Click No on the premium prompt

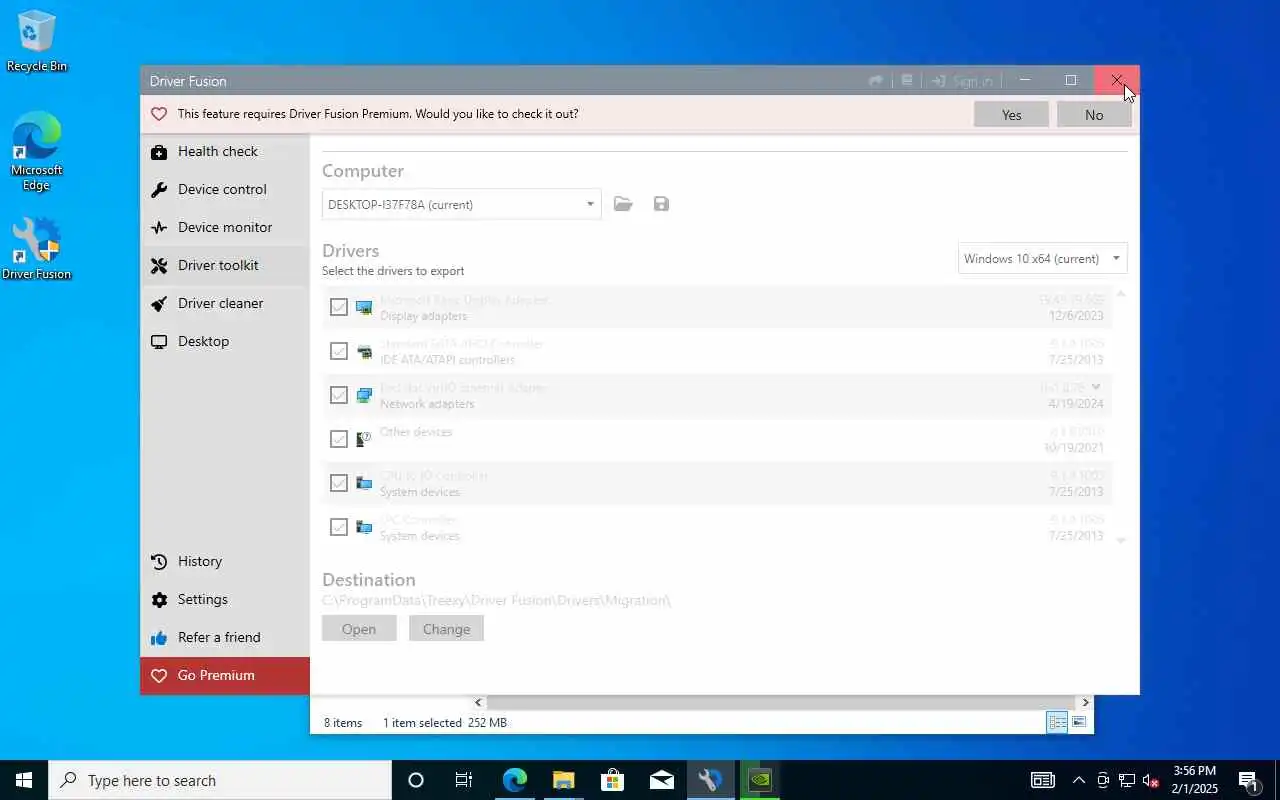click(x=1094, y=115)
